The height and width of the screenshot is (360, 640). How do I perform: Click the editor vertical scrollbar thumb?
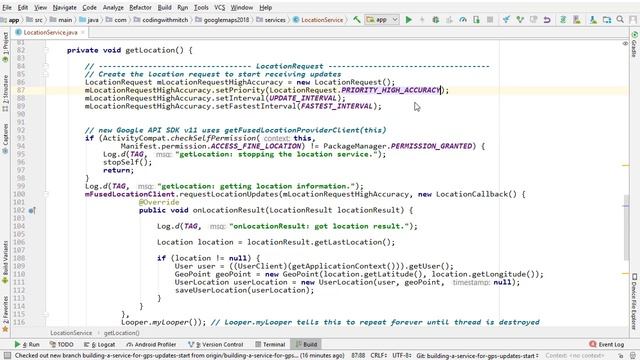626,228
